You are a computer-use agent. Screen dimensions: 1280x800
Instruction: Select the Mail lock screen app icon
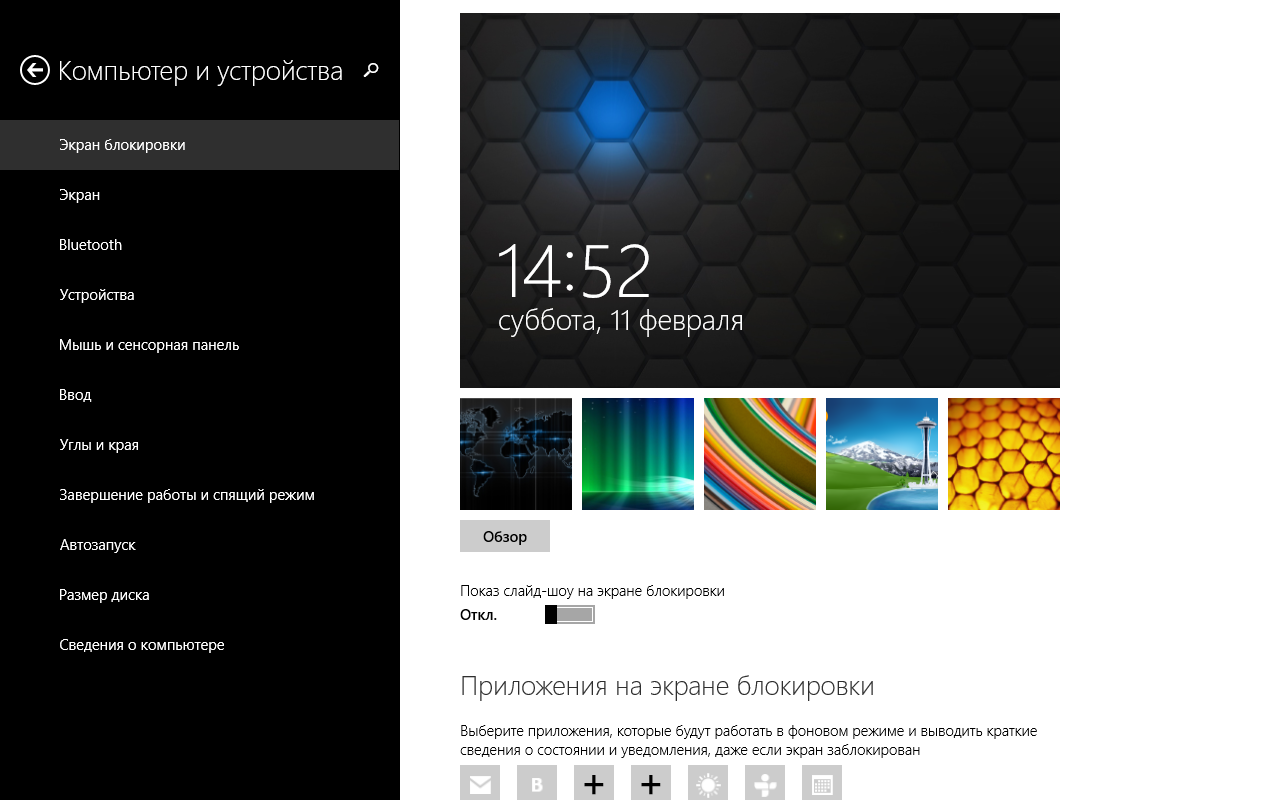480,784
